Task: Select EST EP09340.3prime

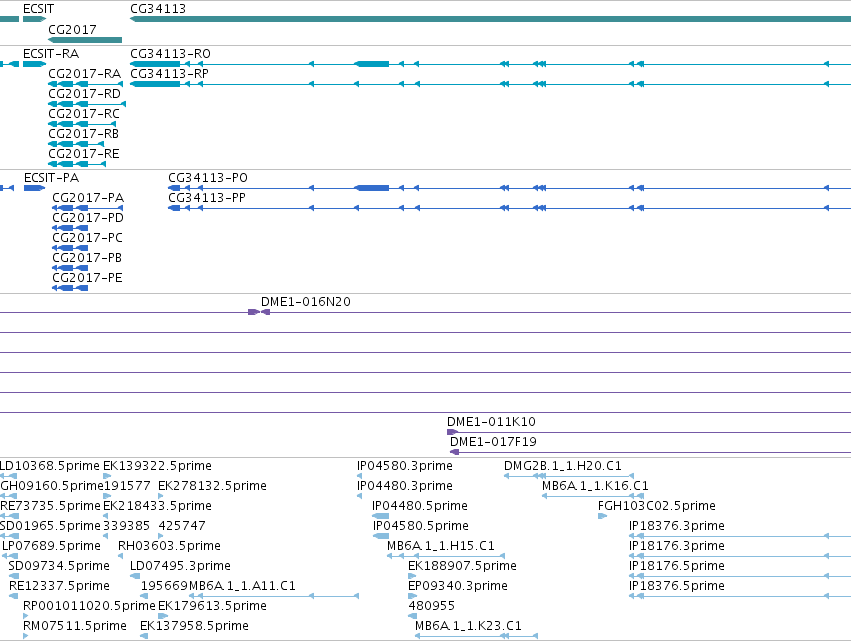Action: click(458, 586)
